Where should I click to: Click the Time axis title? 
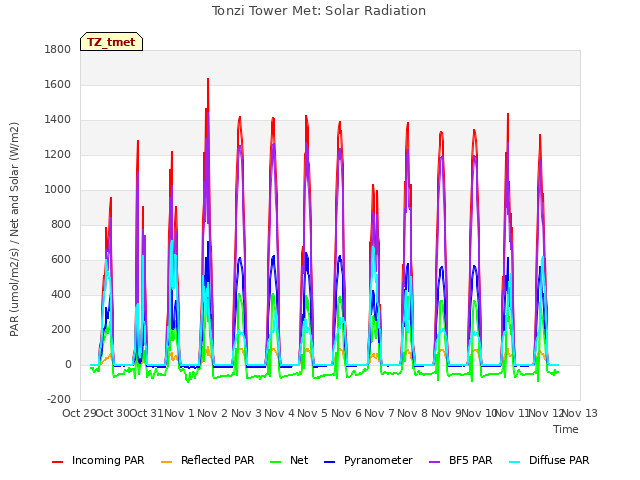pos(566,429)
